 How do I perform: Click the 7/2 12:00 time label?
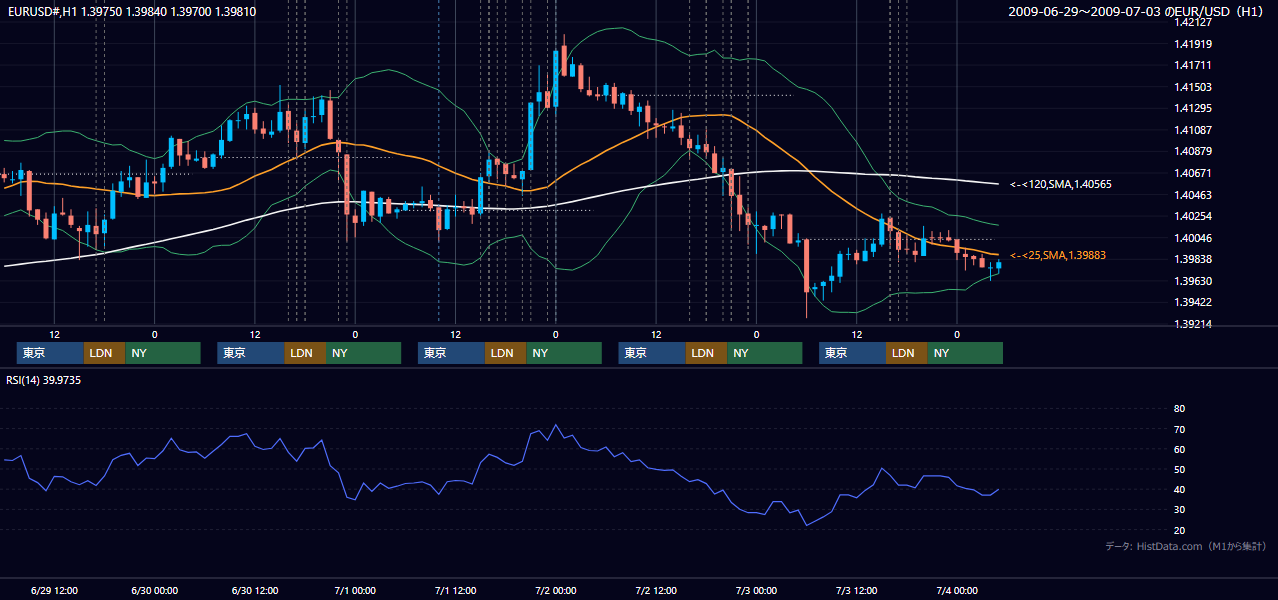(x=656, y=590)
